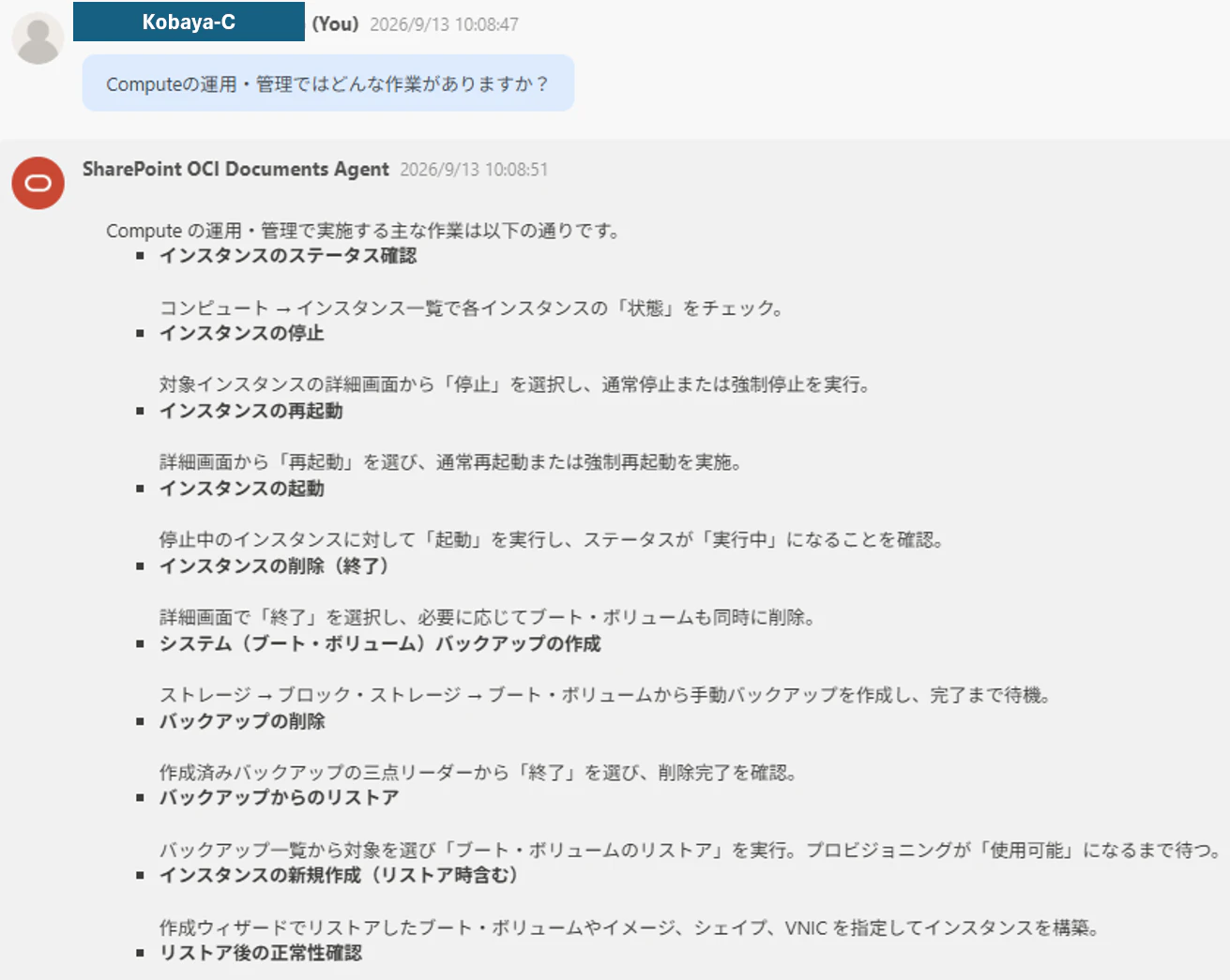
Task: Click the heading 'インスタンスの起動'
Action: tap(242, 489)
